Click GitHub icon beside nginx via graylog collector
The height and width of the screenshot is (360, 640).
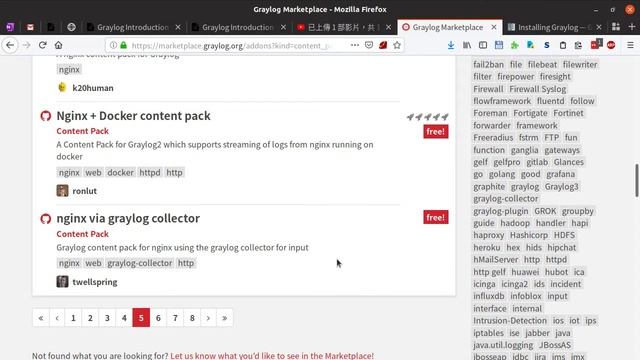46,219
